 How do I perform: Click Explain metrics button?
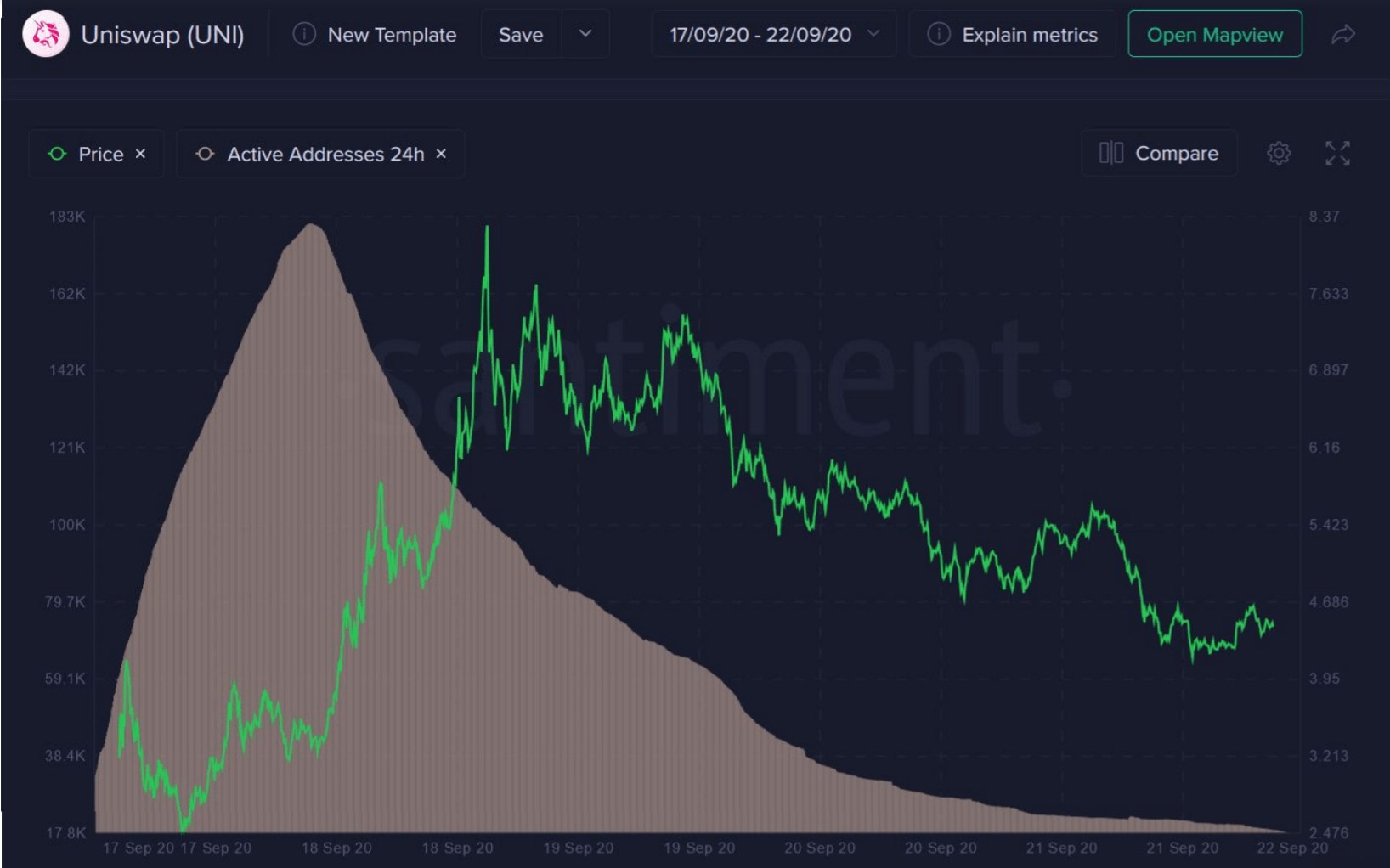tap(1013, 34)
